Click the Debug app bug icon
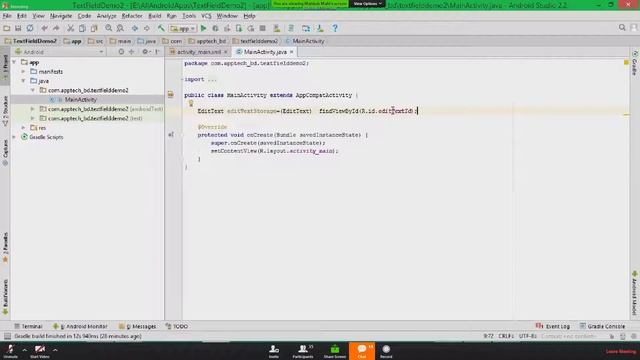This screenshot has width=640, height=360. click(x=215, y=28)
